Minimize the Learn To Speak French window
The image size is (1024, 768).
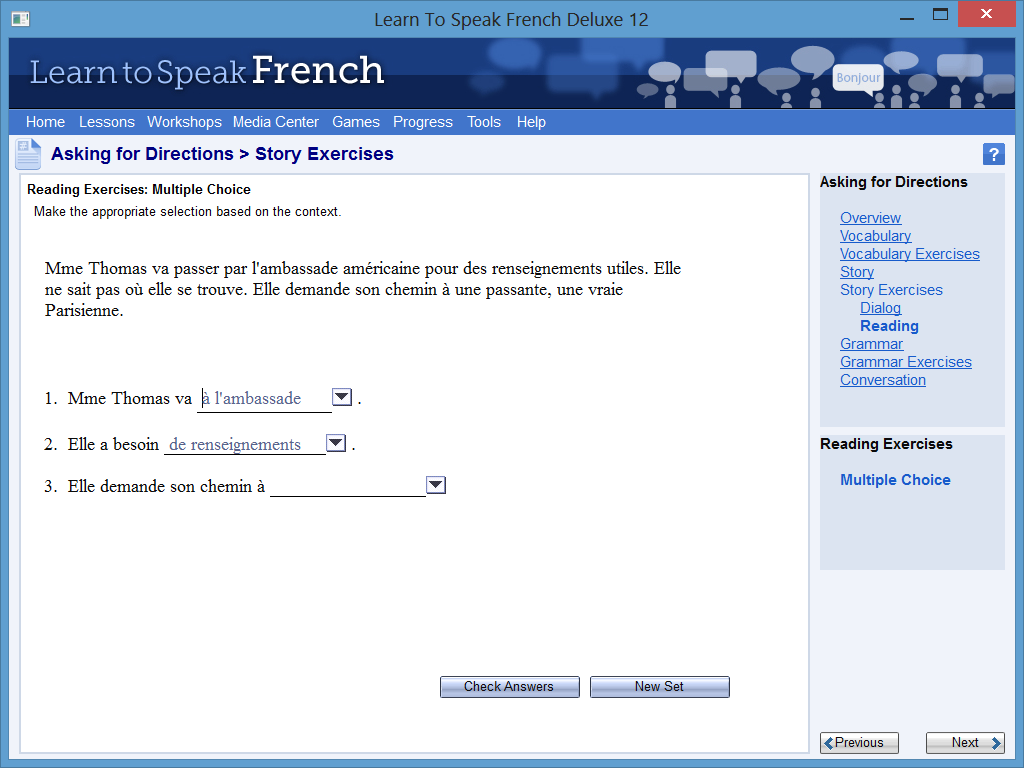click(906, 18)
